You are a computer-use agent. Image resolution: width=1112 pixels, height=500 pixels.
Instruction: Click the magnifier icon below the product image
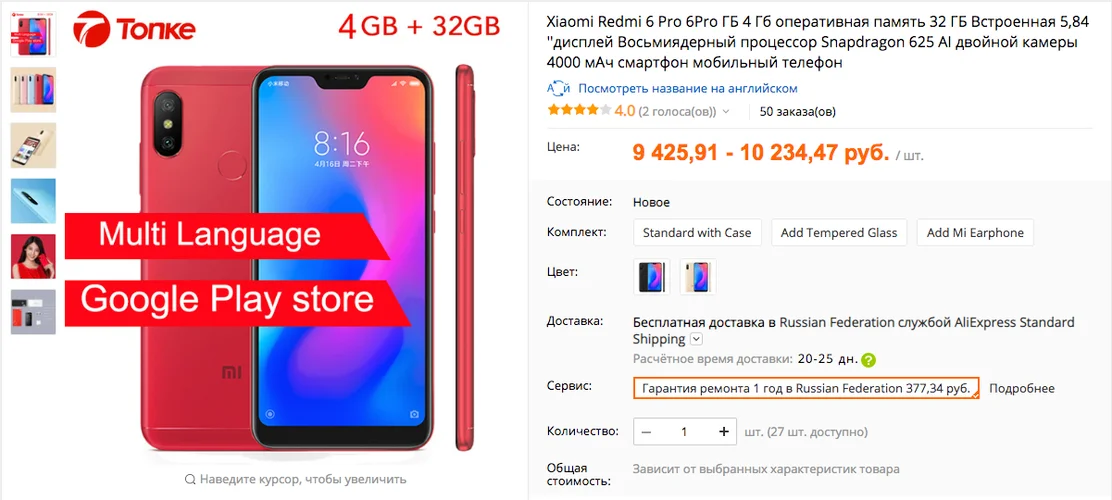189,479
